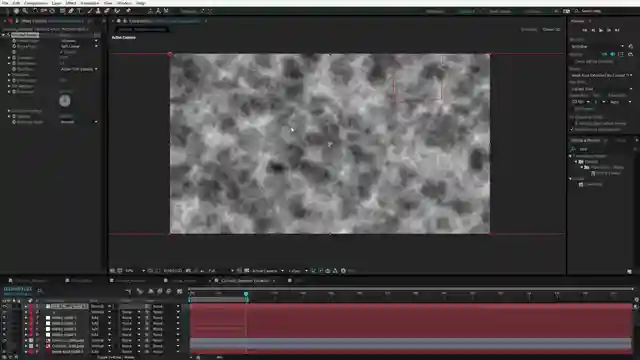Open the Layer menu
Viewport: 640px width, 360px height.
pos(56,3)
